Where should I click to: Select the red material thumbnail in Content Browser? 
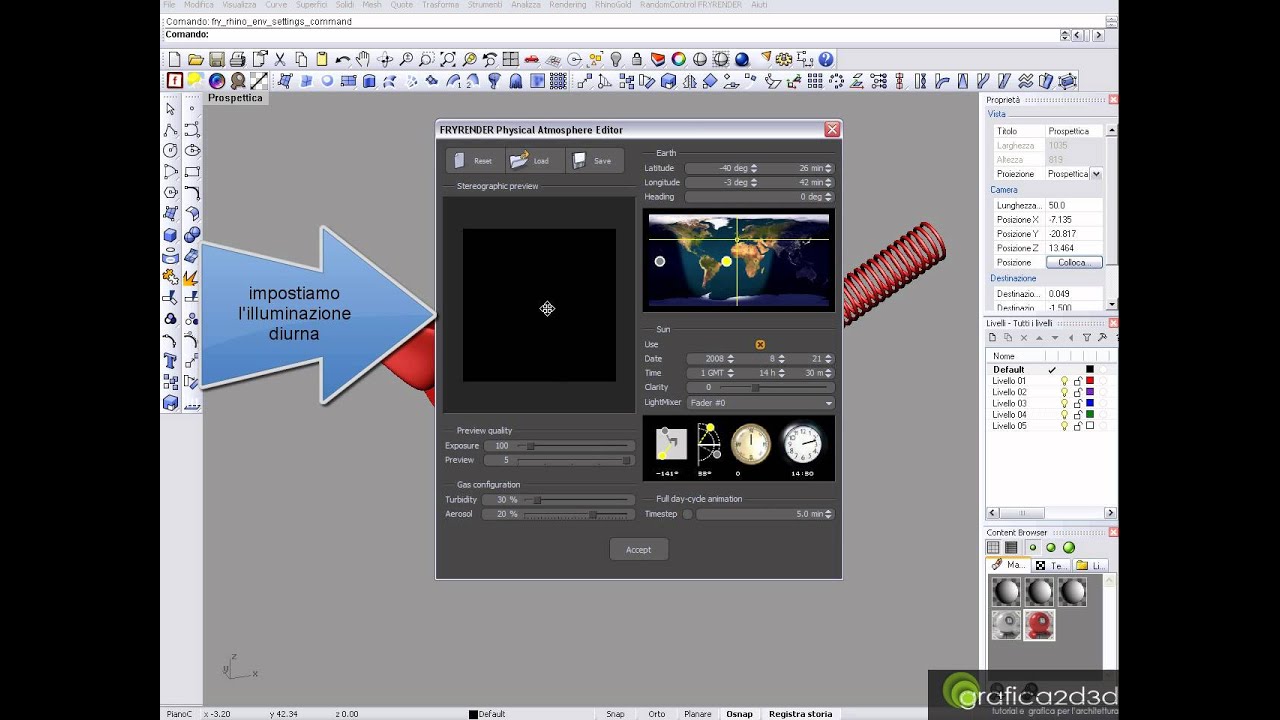(1039, 625)
